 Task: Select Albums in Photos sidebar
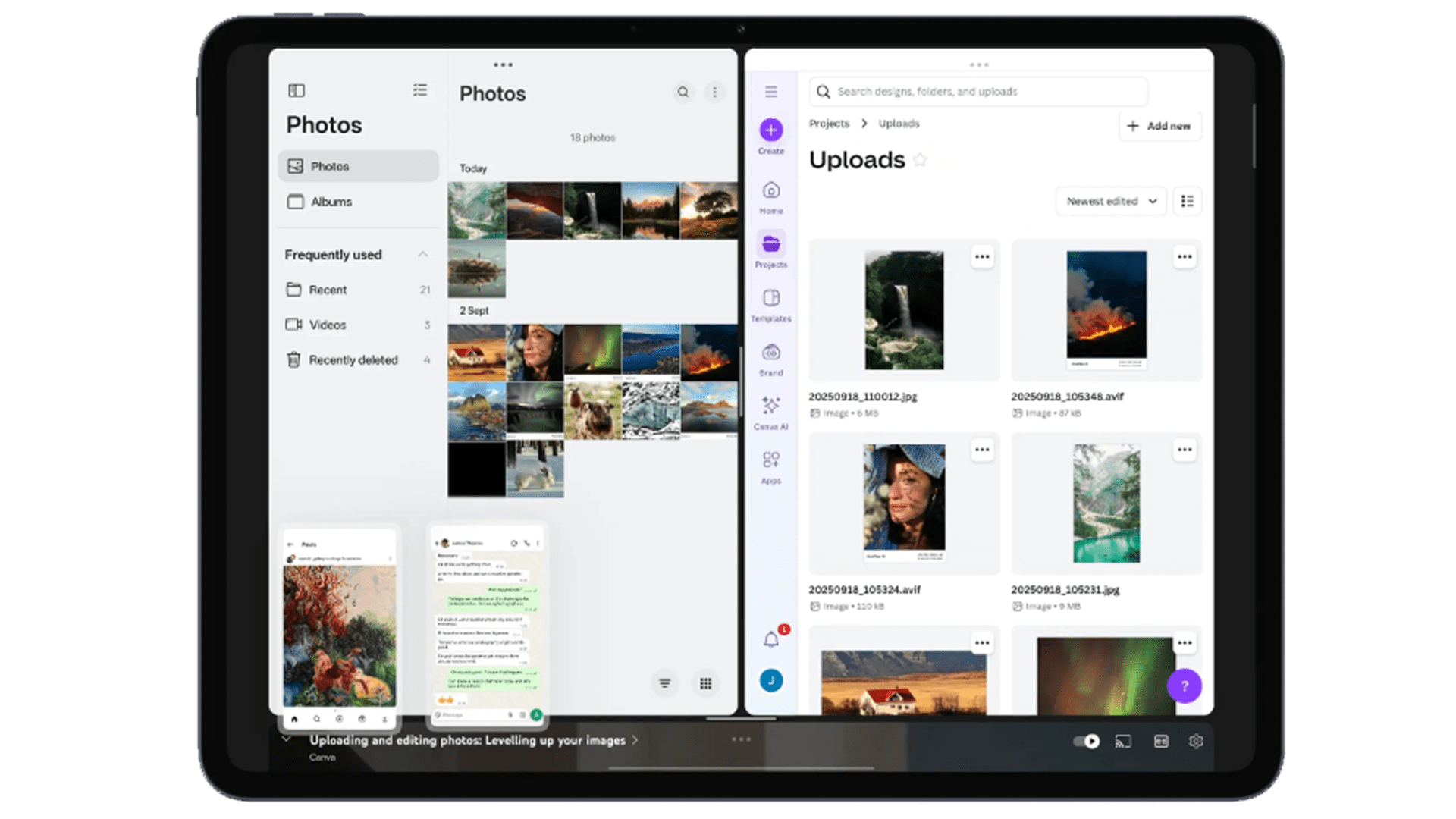pyautogui.click(x=331, y=202)
